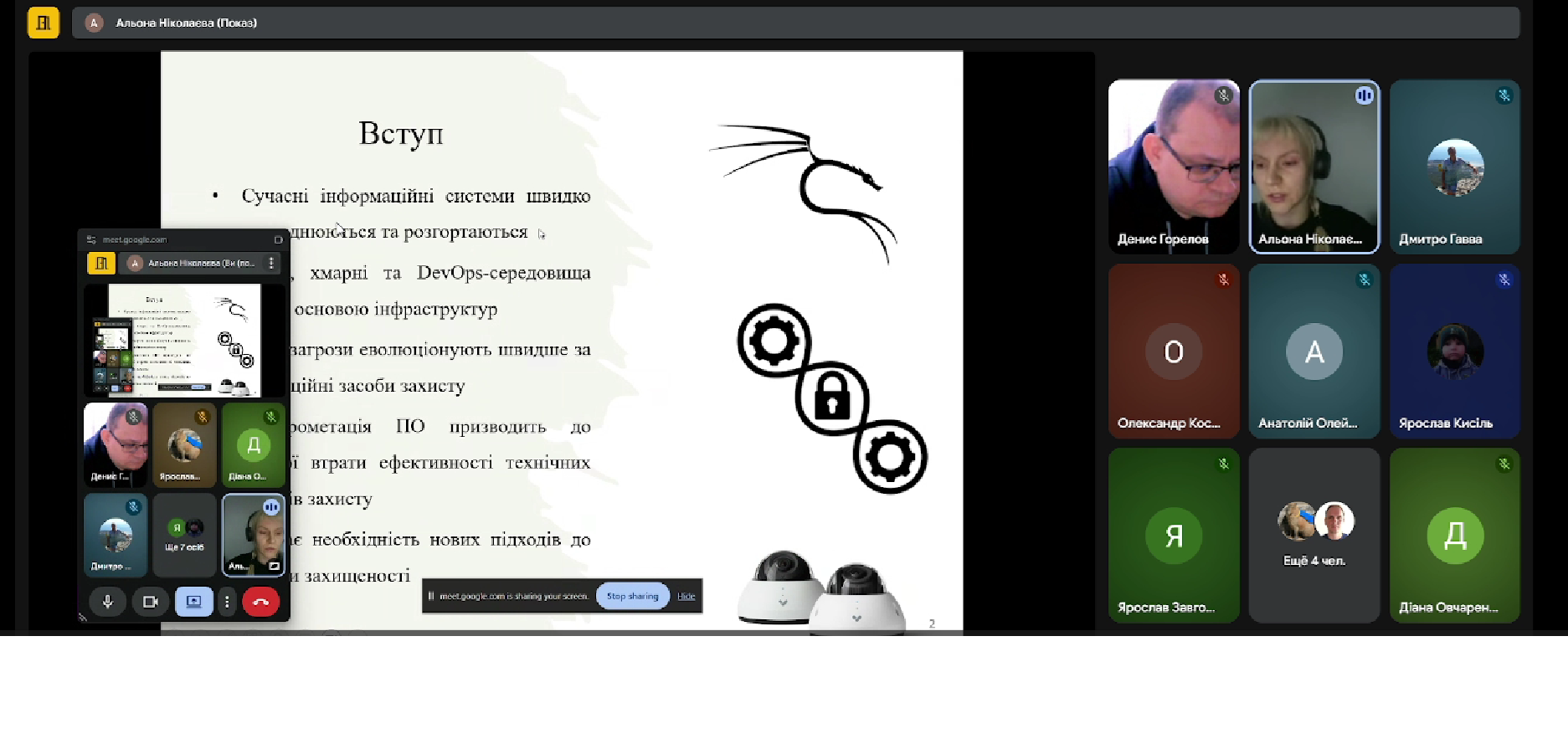This screenshot has width=1568, height=744.
Task: Click audio indicator on Альона Ніколаєва tile
Action: coord(1364,95)
